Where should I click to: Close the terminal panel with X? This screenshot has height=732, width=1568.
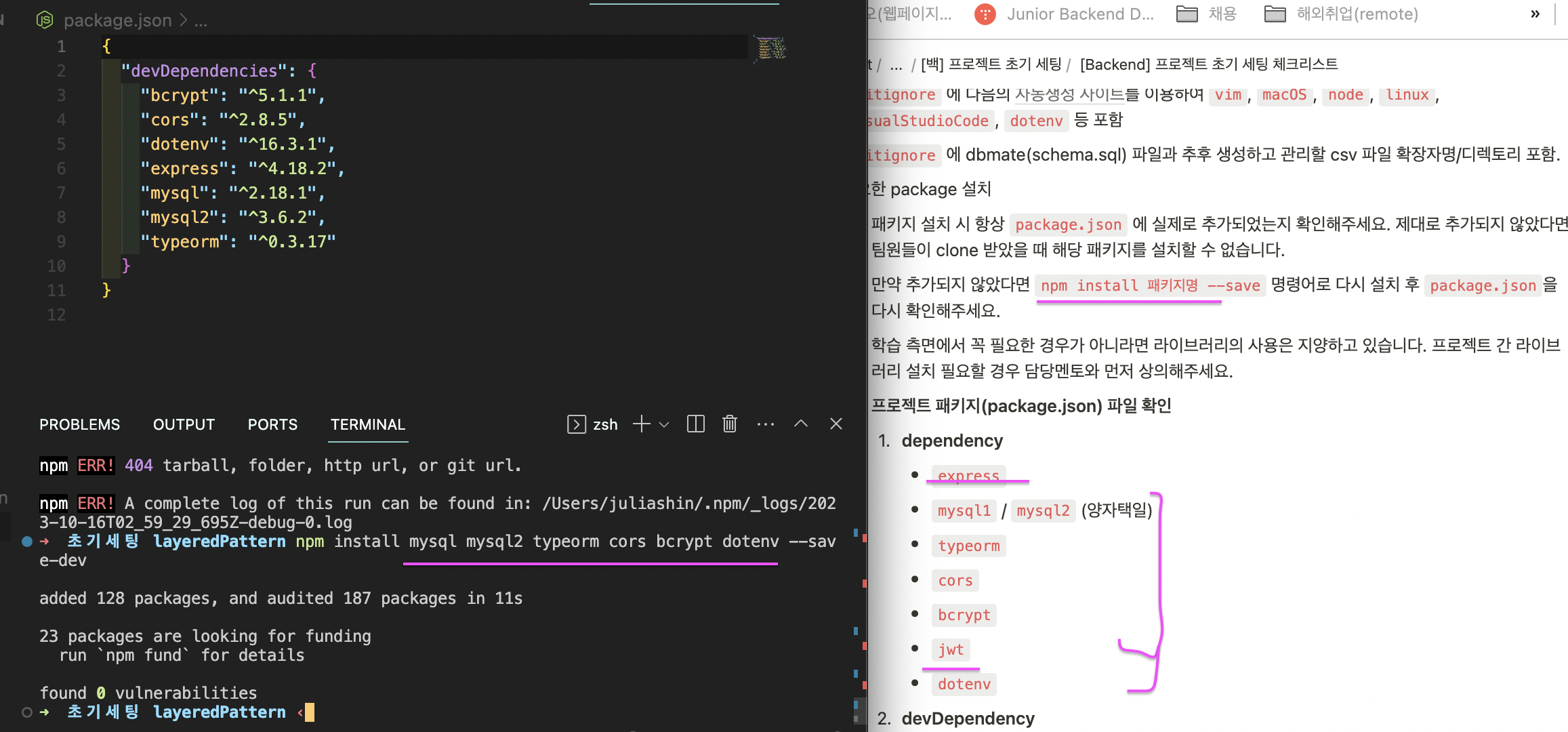coord(836,424)
